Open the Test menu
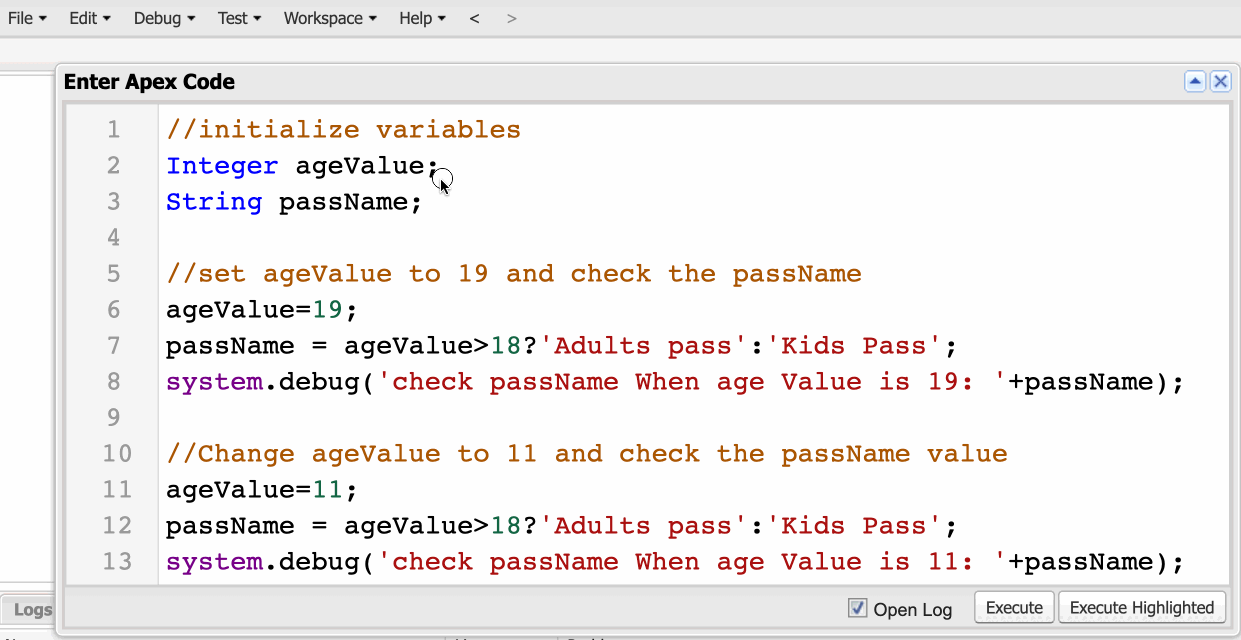This screenshot has height=640, width=1241. [239, 18]
